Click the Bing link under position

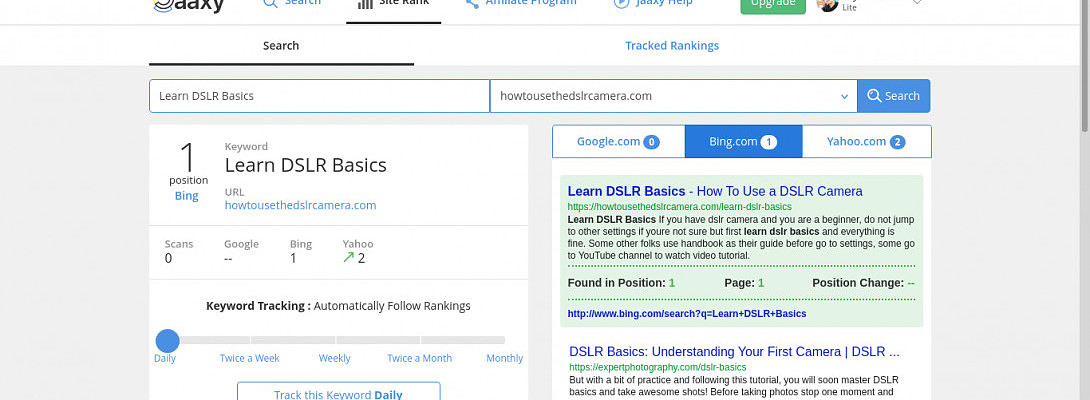(x=186, y=195)
